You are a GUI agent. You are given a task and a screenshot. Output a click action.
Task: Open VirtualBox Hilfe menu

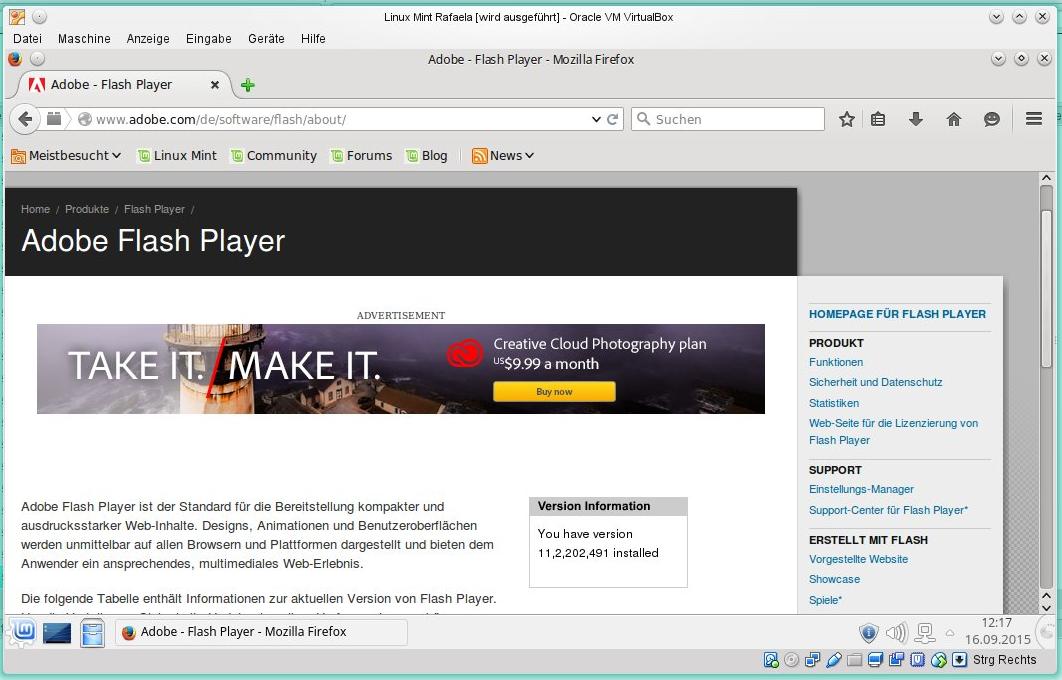tap(313, 39)
